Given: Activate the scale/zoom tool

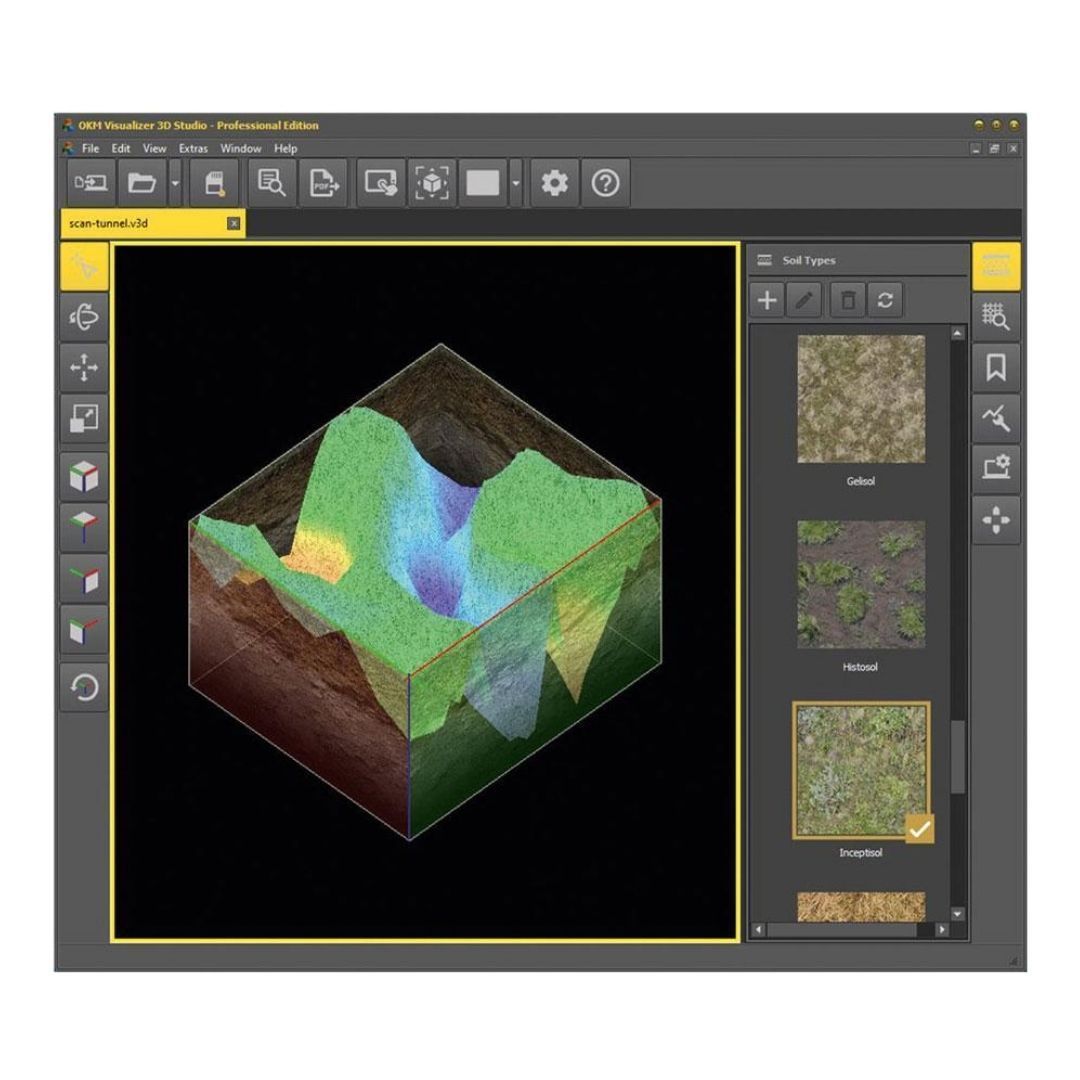Looking at the screenshot, I should tap(84, 418).
